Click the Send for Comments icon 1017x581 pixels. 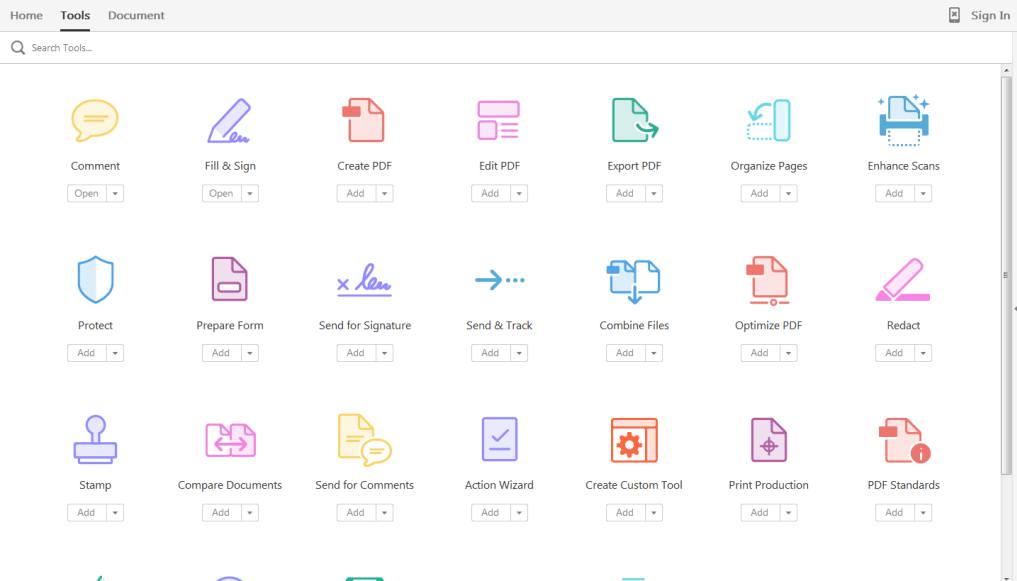click(365, 440)
